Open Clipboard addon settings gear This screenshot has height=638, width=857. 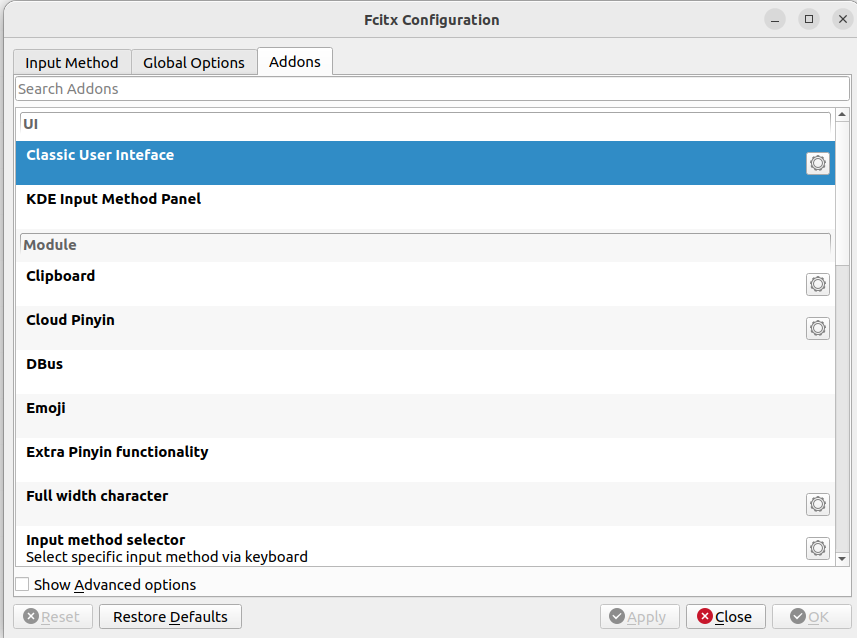[817, 284]
